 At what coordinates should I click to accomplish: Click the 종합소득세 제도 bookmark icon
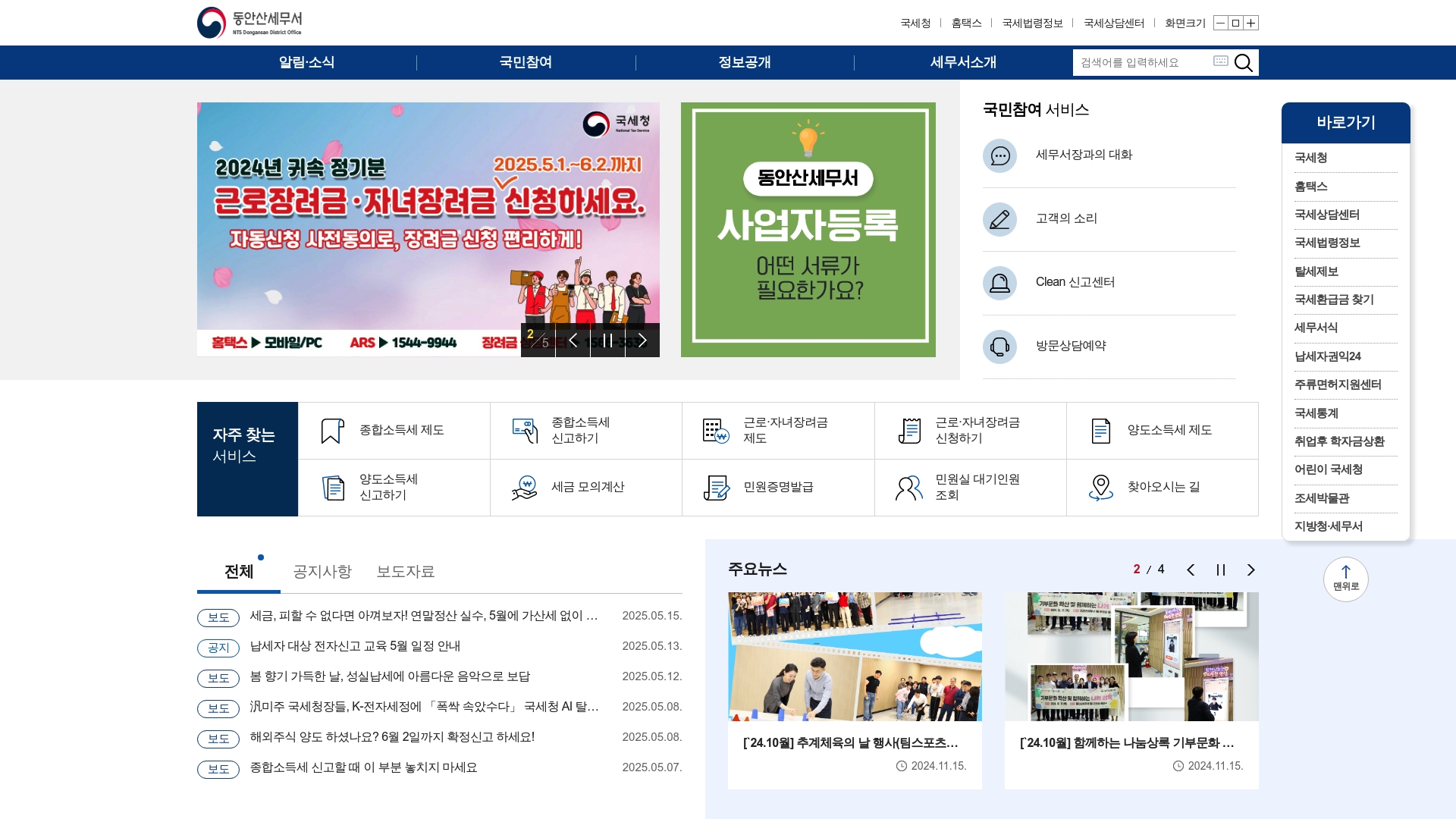coord(332,431)
